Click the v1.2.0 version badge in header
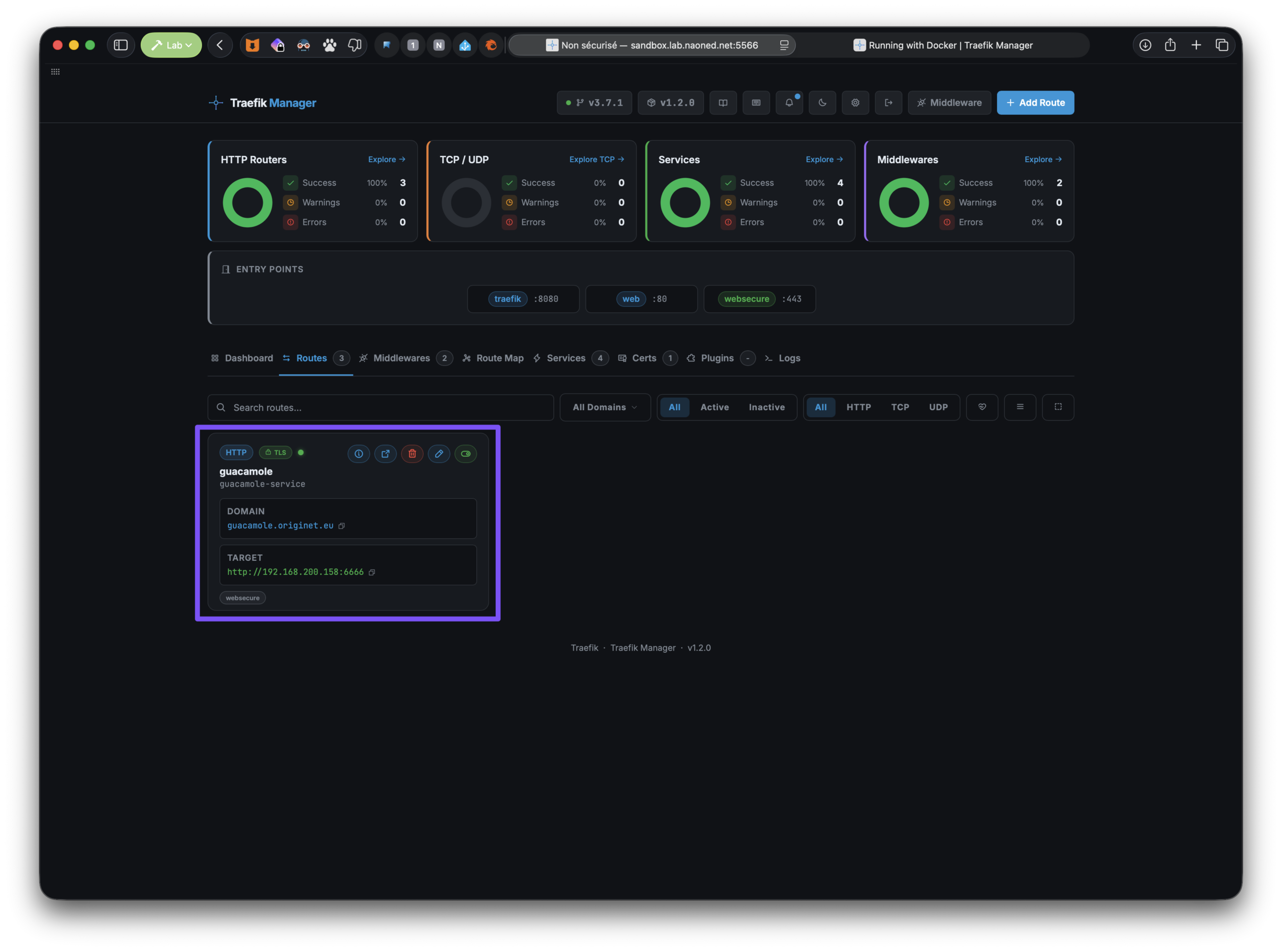This screenshot has width=1282, height=952. [x=671, y=103]
